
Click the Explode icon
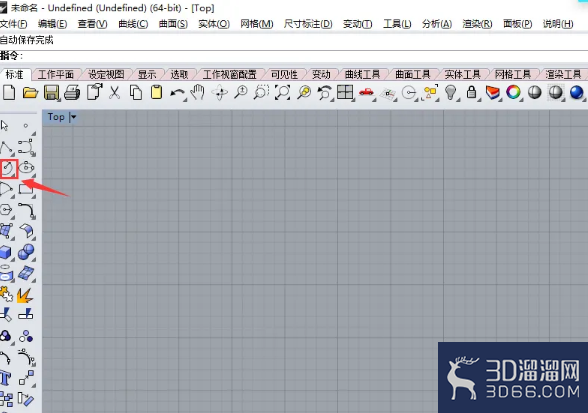point(26,295)
